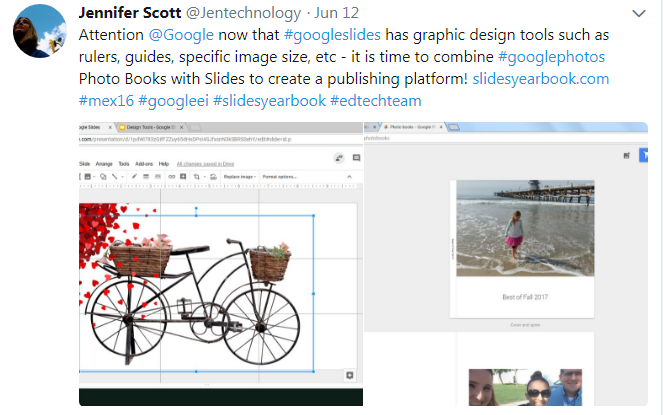Open the #slidesyearbook hashtag
This screenshot has width=663, height=415.
coord(269,101)
